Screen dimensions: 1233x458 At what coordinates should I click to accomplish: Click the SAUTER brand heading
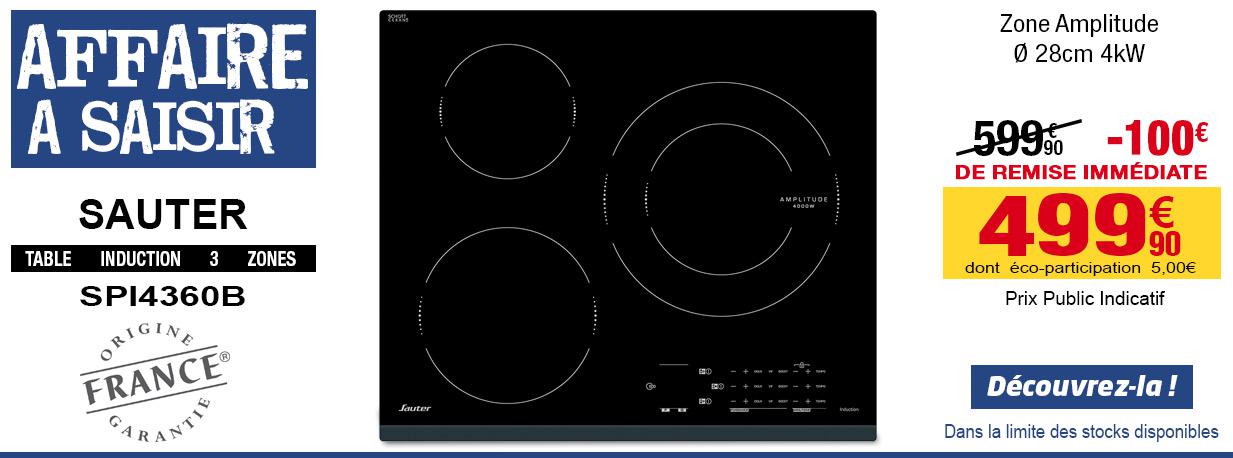[x=163, y=213]
